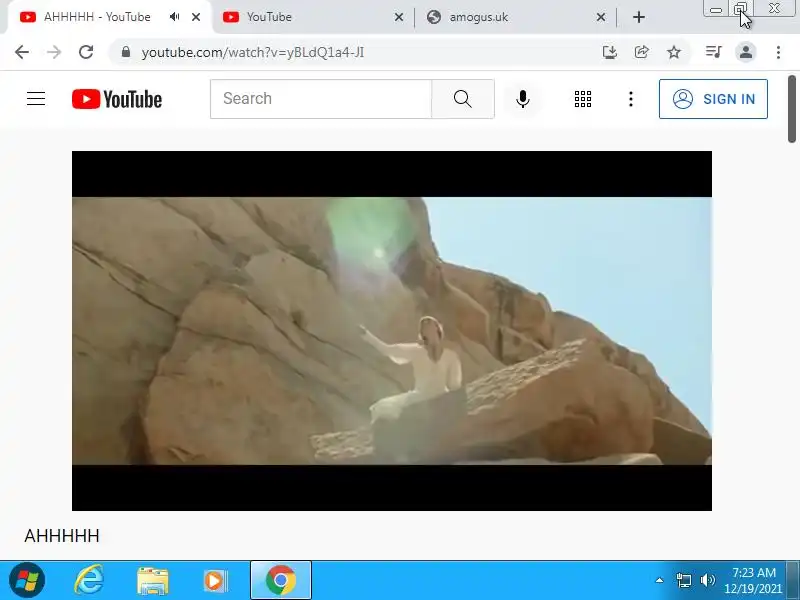
Task: Click the install app icon in the address bar
Action: click(x=610, y=52)
